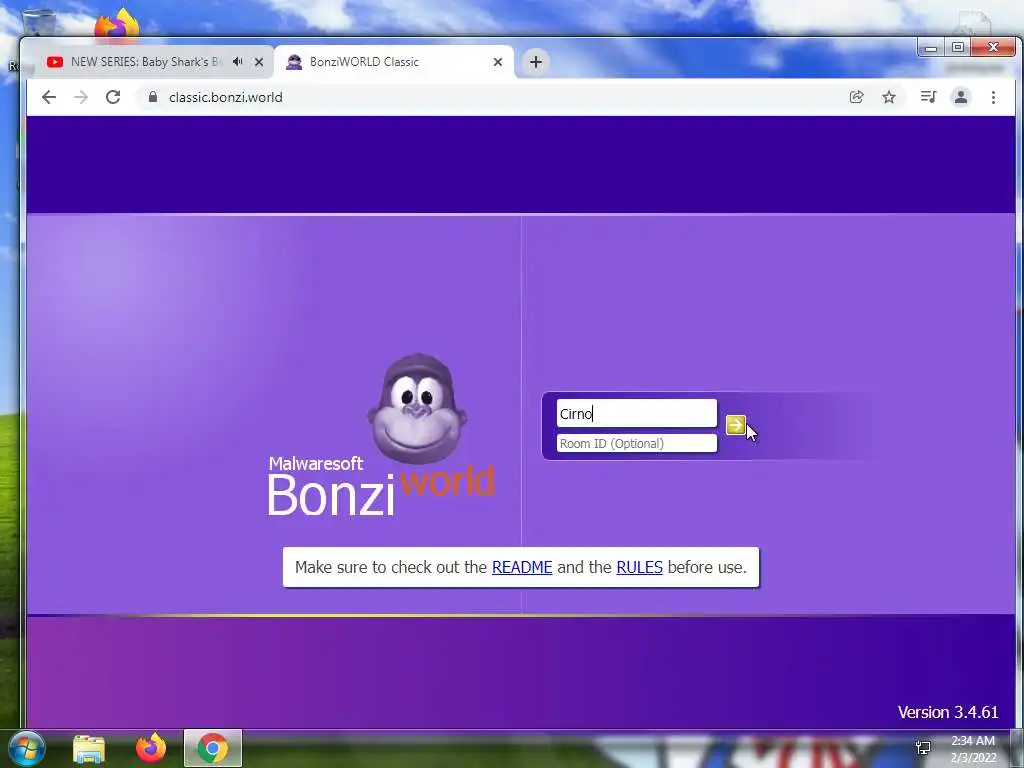Click the Version 3.4.61 text
The width and height of the screenshot is (1024, 768).
pyautogui.click(x=948, y=712)
